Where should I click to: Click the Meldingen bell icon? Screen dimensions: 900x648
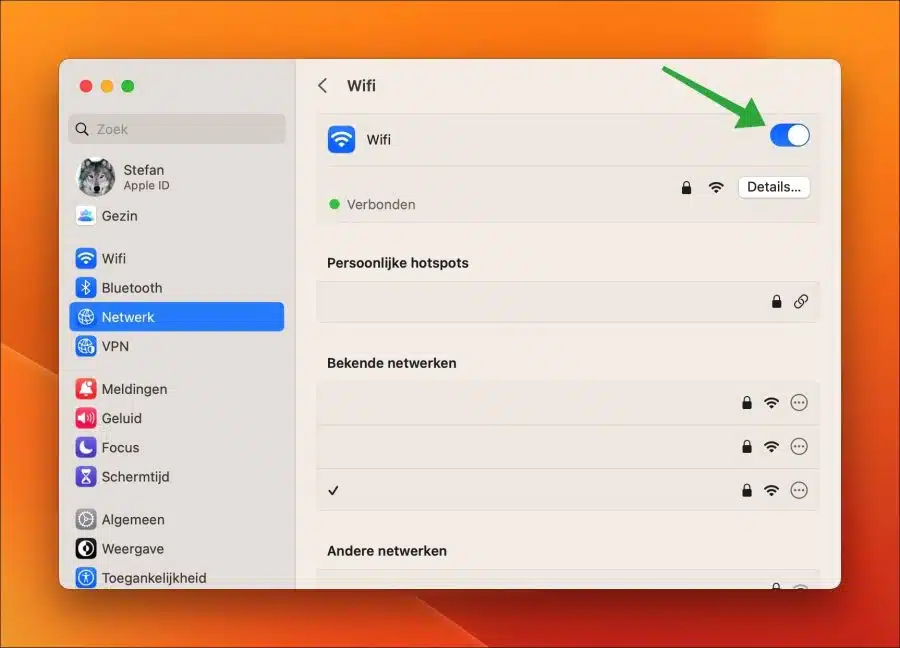[86, 389]
